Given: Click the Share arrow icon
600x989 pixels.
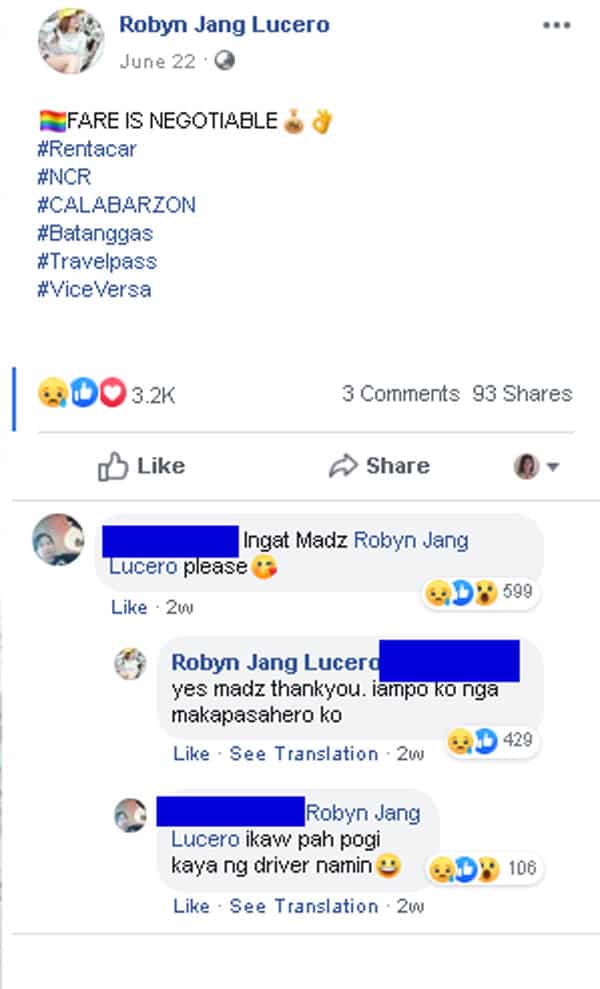Looking at the screenshot, I should 343,466.
